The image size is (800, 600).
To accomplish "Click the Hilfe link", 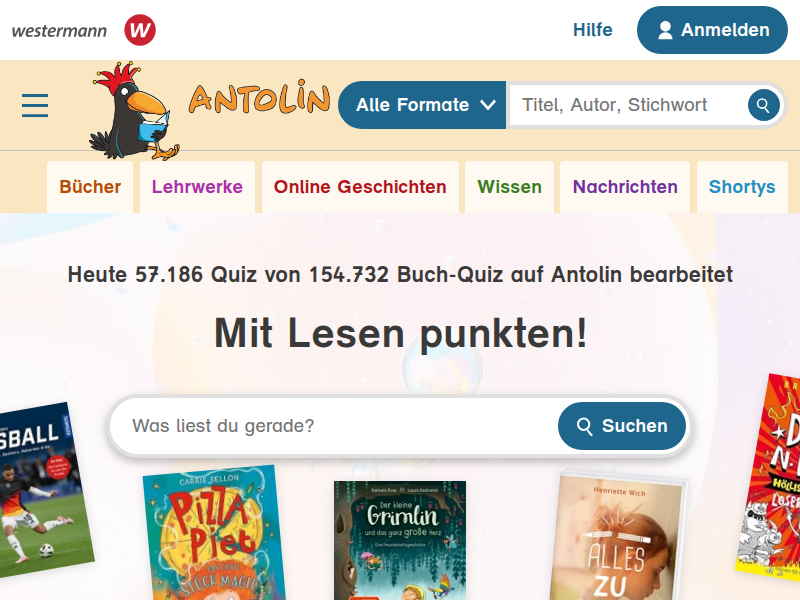I will (593, 30).
